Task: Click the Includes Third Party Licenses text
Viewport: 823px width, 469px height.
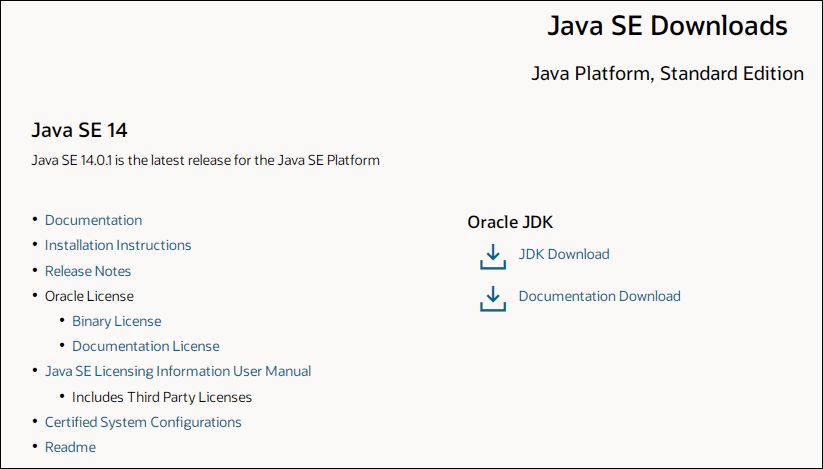Action: (x=161, y=397)
